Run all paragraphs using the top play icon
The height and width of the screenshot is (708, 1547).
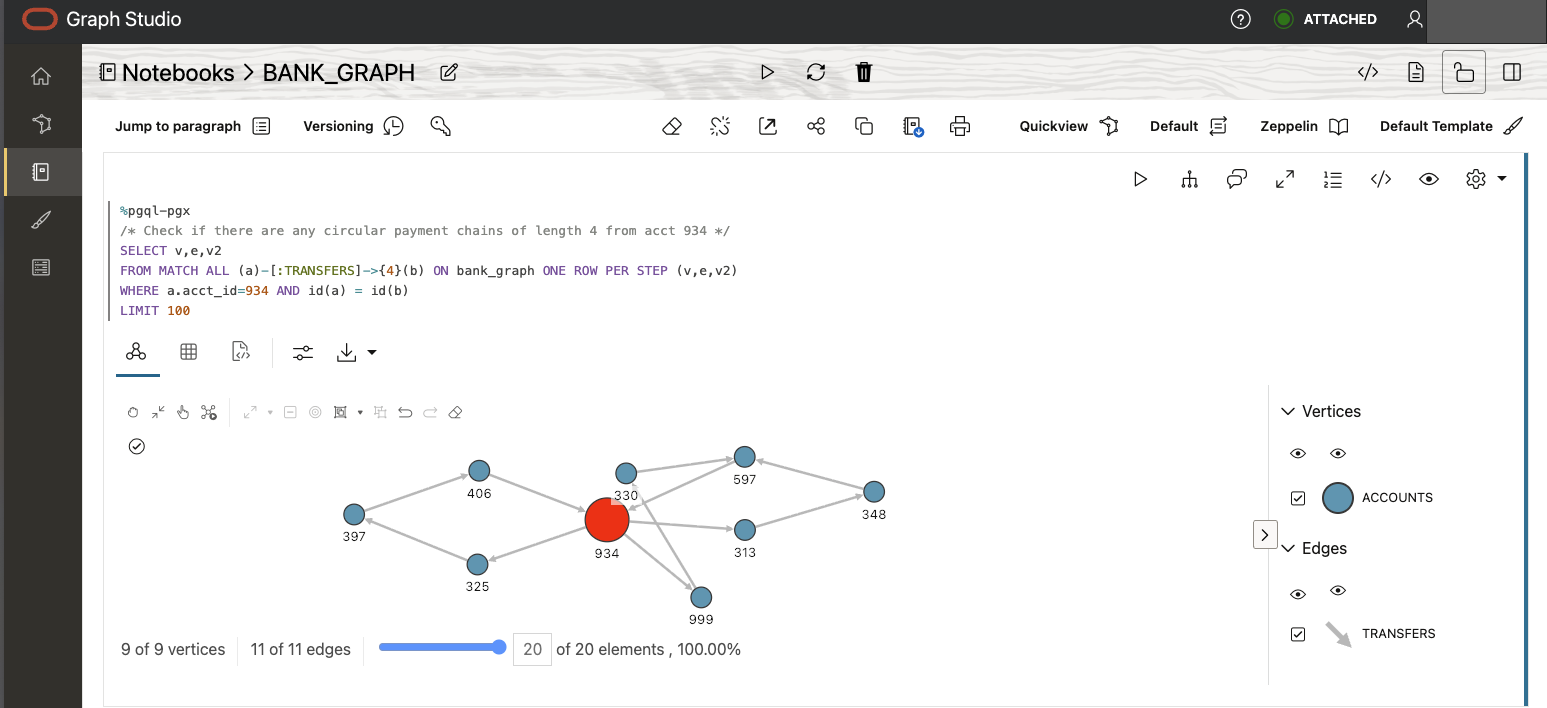click(x=767, y=72)
